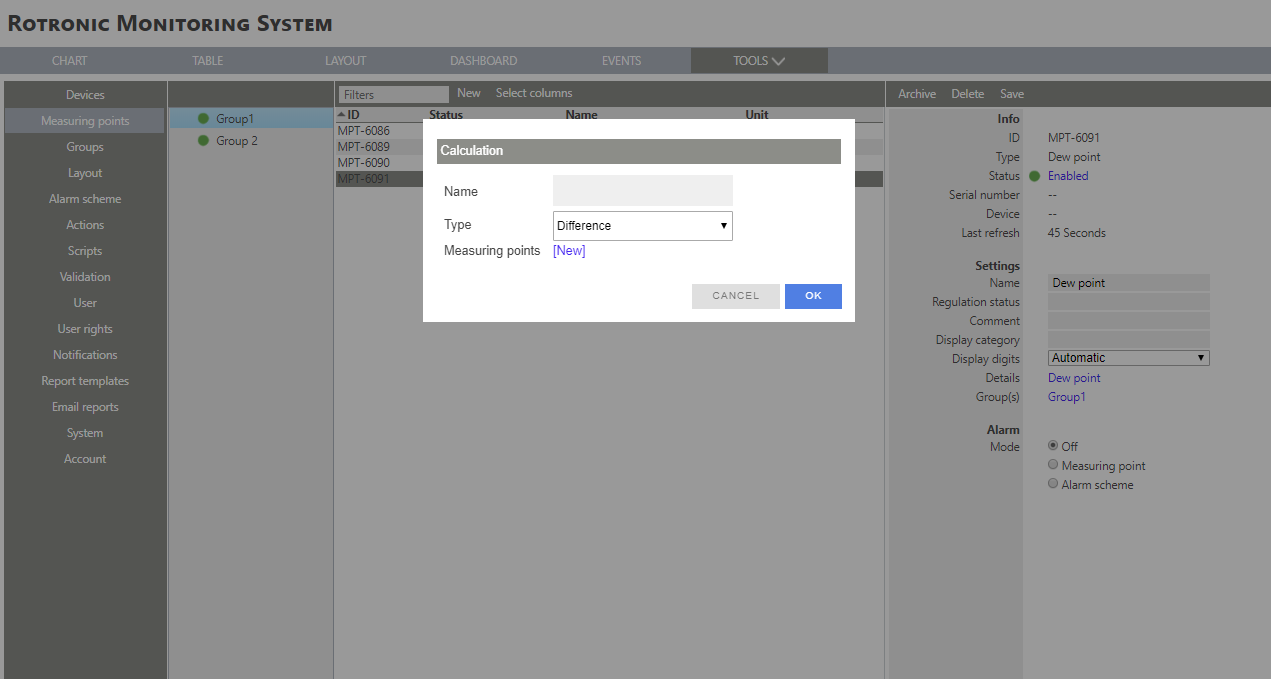The height and width of the screenshot is (679, 1271).
Task: Click Delete in the details toolbar
Action: pyautogui.click(x=967, y=94)
